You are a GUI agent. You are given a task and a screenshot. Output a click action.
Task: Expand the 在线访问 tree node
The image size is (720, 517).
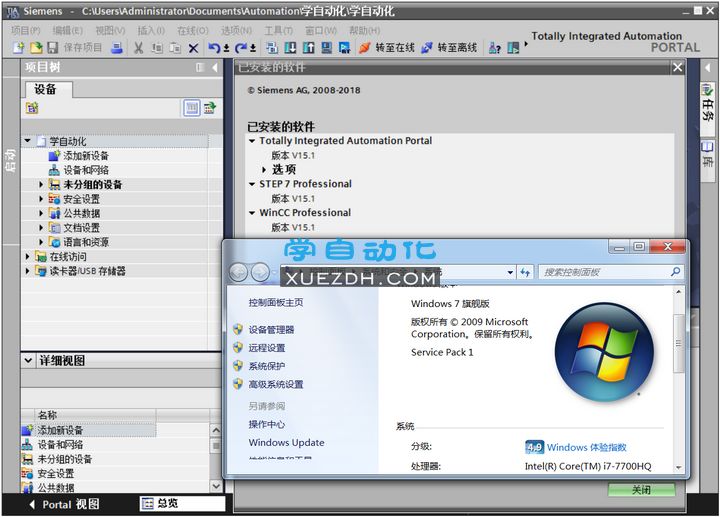coord(28,256)
